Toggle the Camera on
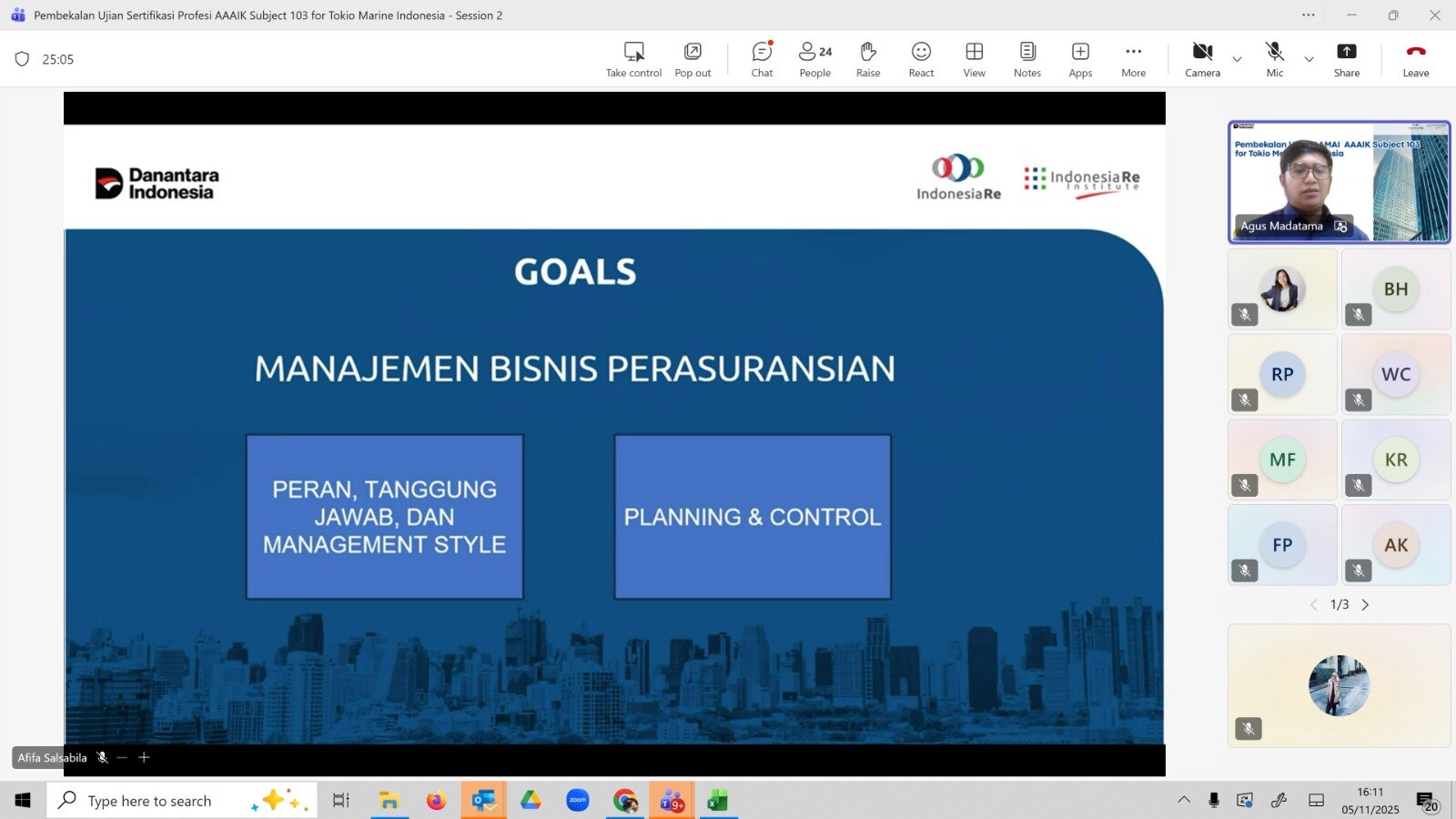Screen dimensions: 1456x819 point(1202,59)
